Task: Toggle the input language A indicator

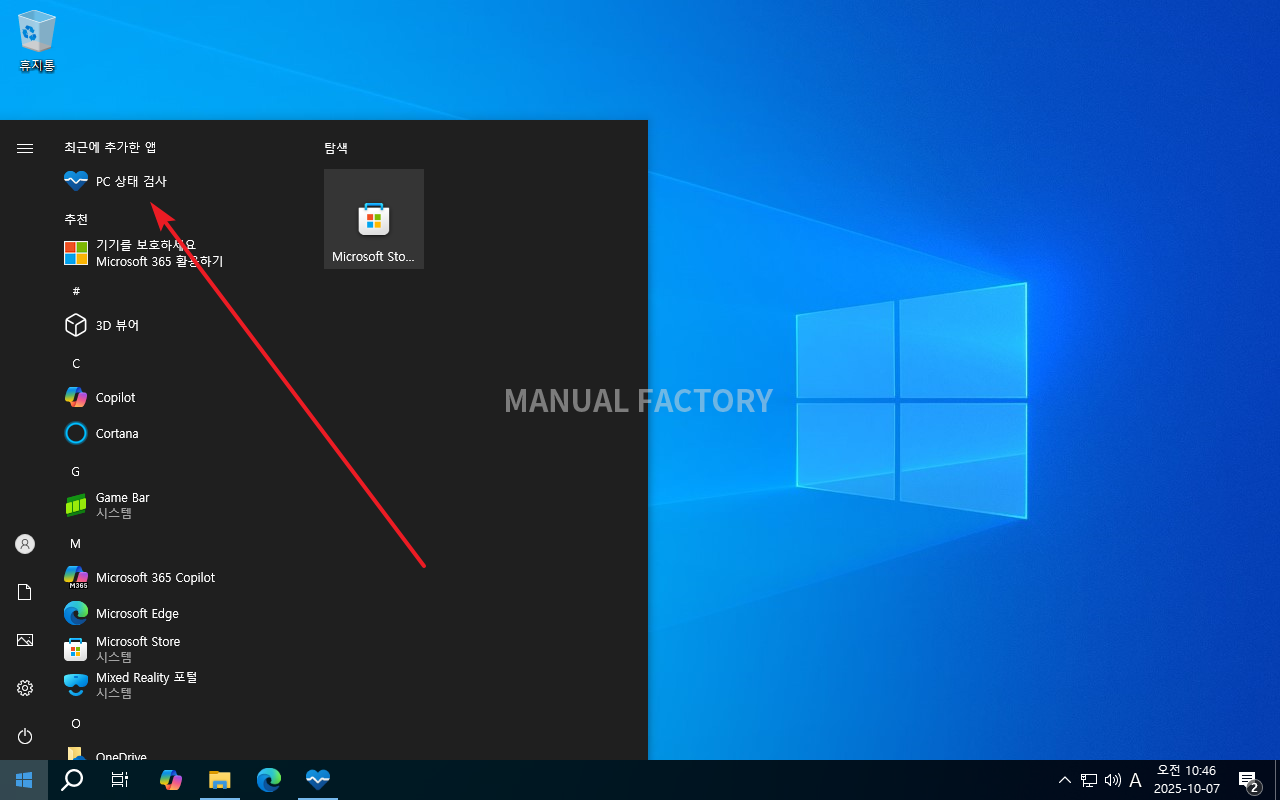Action: (x=1135, y=780)
